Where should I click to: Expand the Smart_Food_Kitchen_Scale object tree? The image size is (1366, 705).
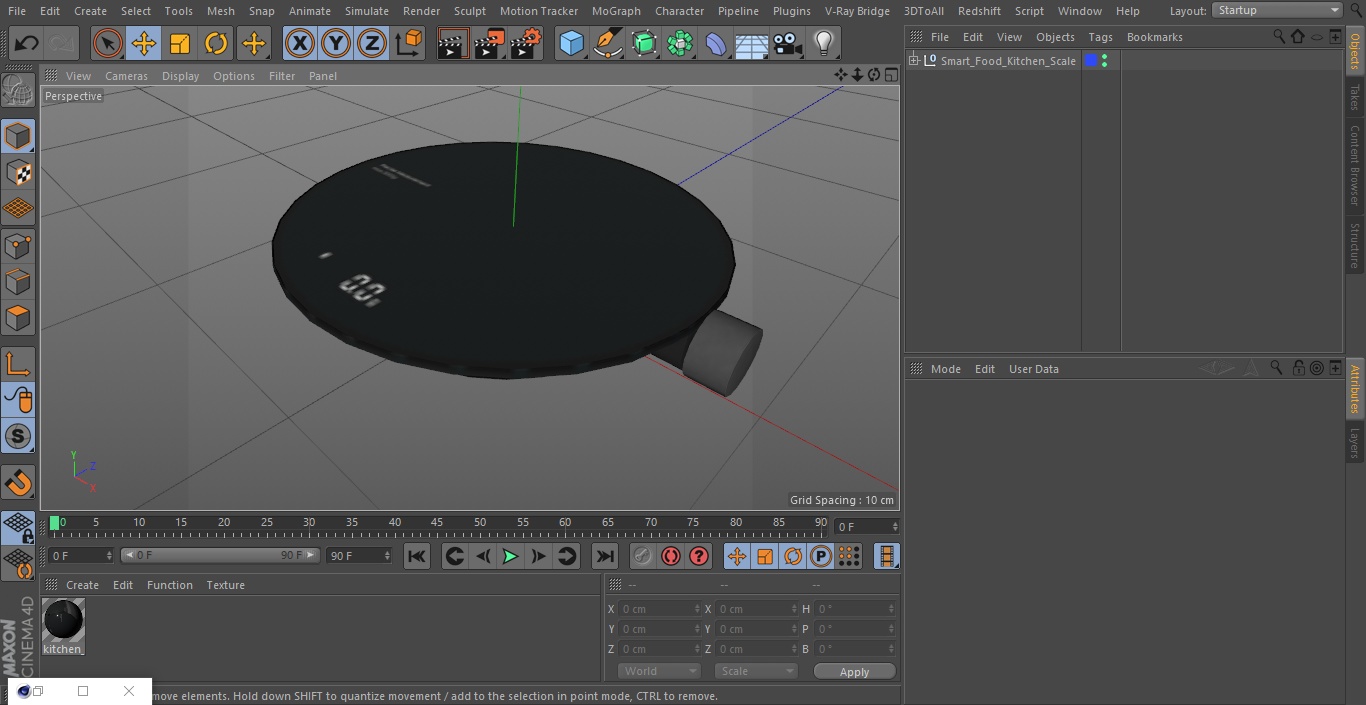(913, 61)
